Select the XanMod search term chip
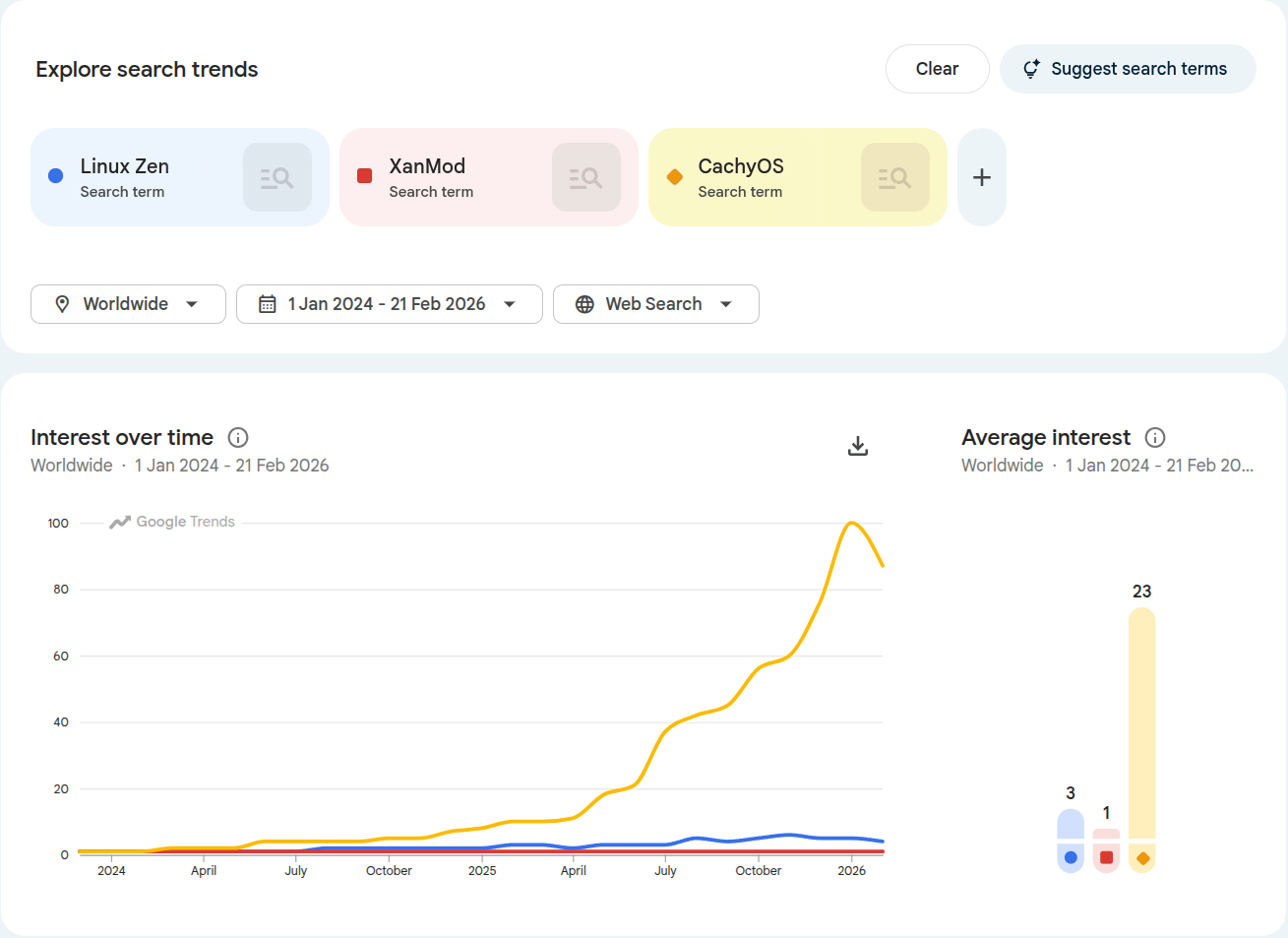1288x938 pixels. click(443, 177)
